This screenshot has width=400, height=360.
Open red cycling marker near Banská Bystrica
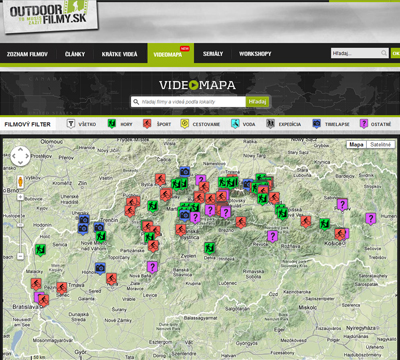181,230
